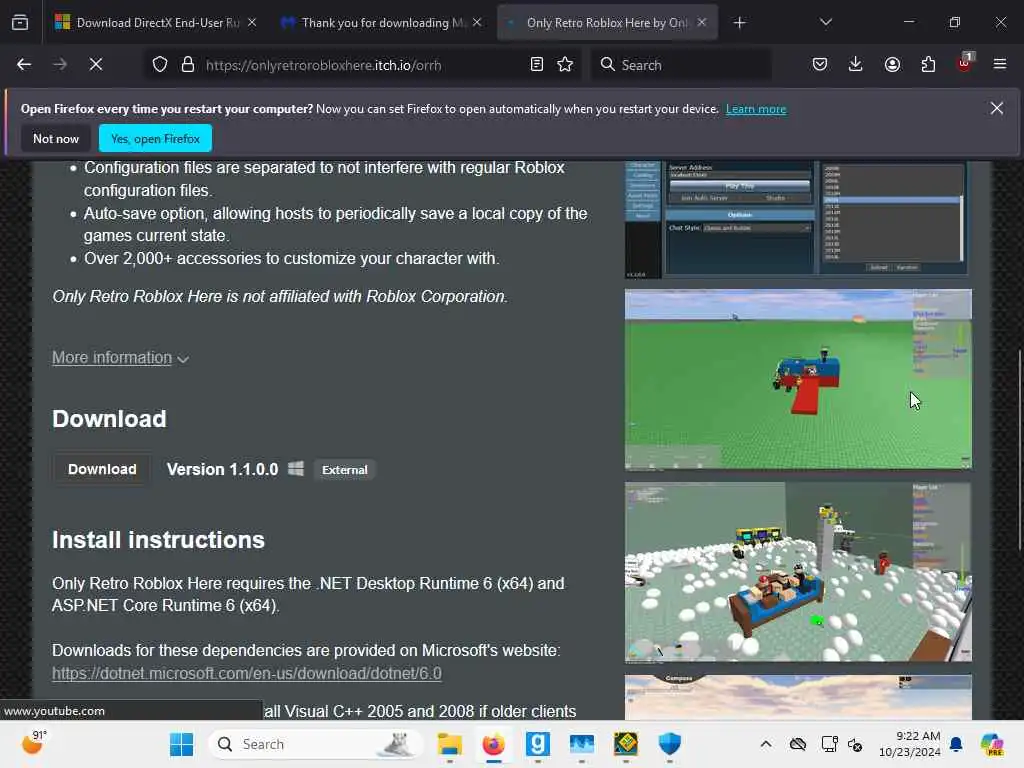
Task: Open the launcher settings screenshot thumbnail
Action: pyautogui.click(x=798, y=219)
